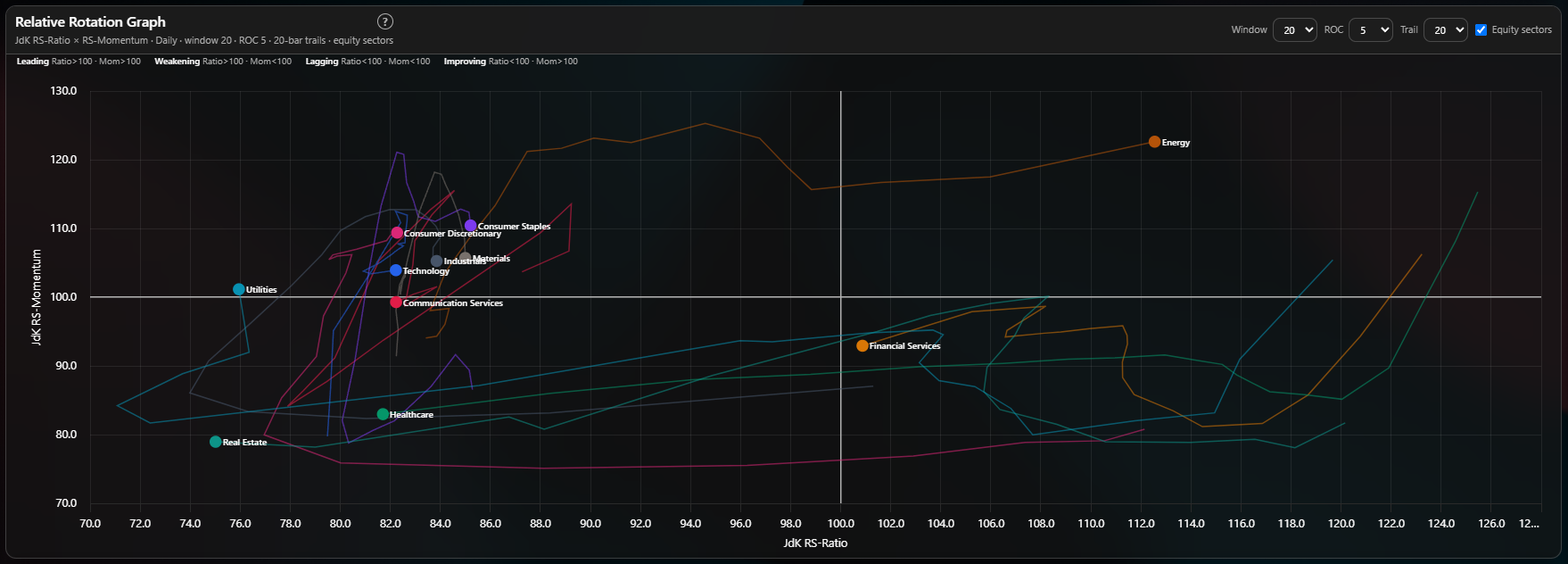Click the 70.0 y-axis tick label
This screenshot has width=1568, height=564.
pyautogui.click(x=66, y=503)
